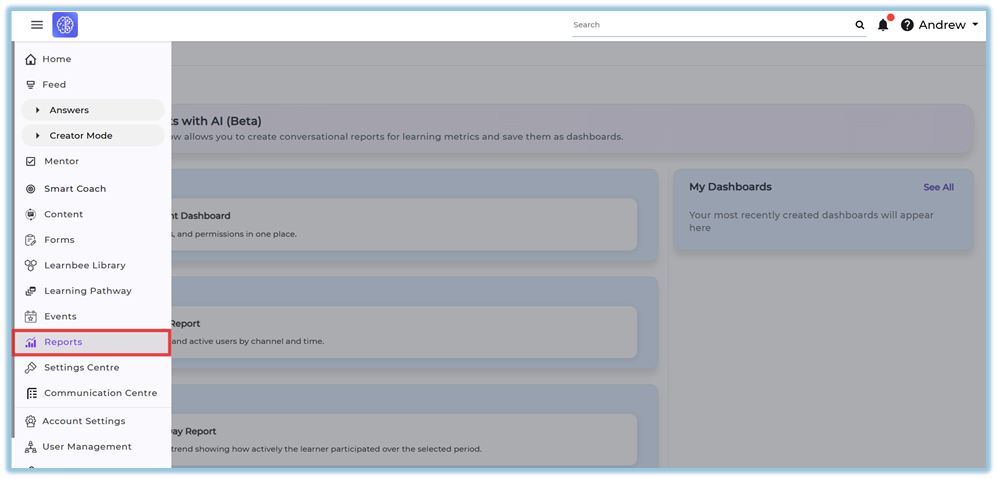
Task: Click the See All link
Action: (x=938, y=187)
